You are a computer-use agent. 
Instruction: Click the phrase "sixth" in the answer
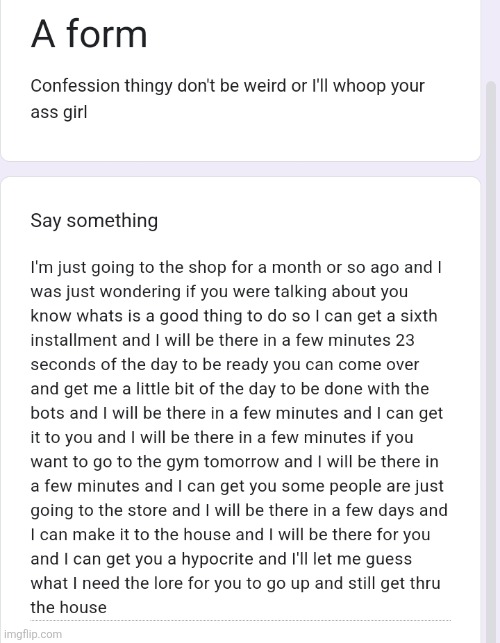(x=418, y=316)
